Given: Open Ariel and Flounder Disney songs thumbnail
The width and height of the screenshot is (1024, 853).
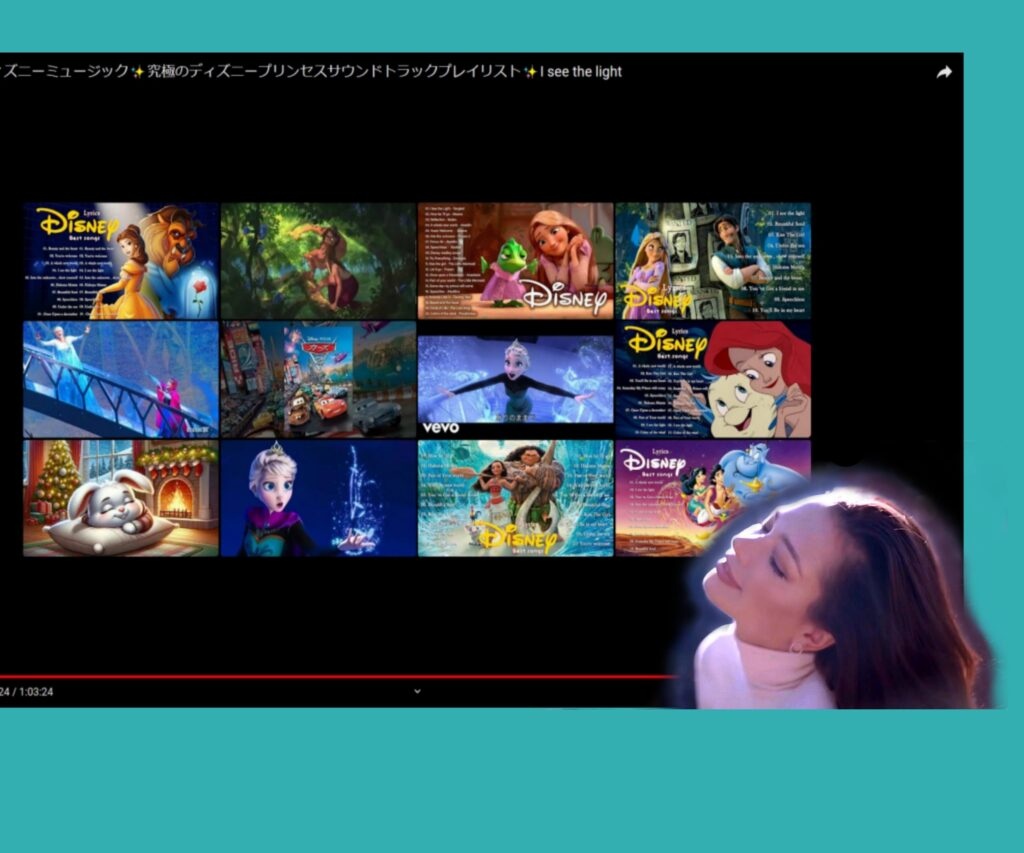Looking at the screenshot, I should coord(712,379).
